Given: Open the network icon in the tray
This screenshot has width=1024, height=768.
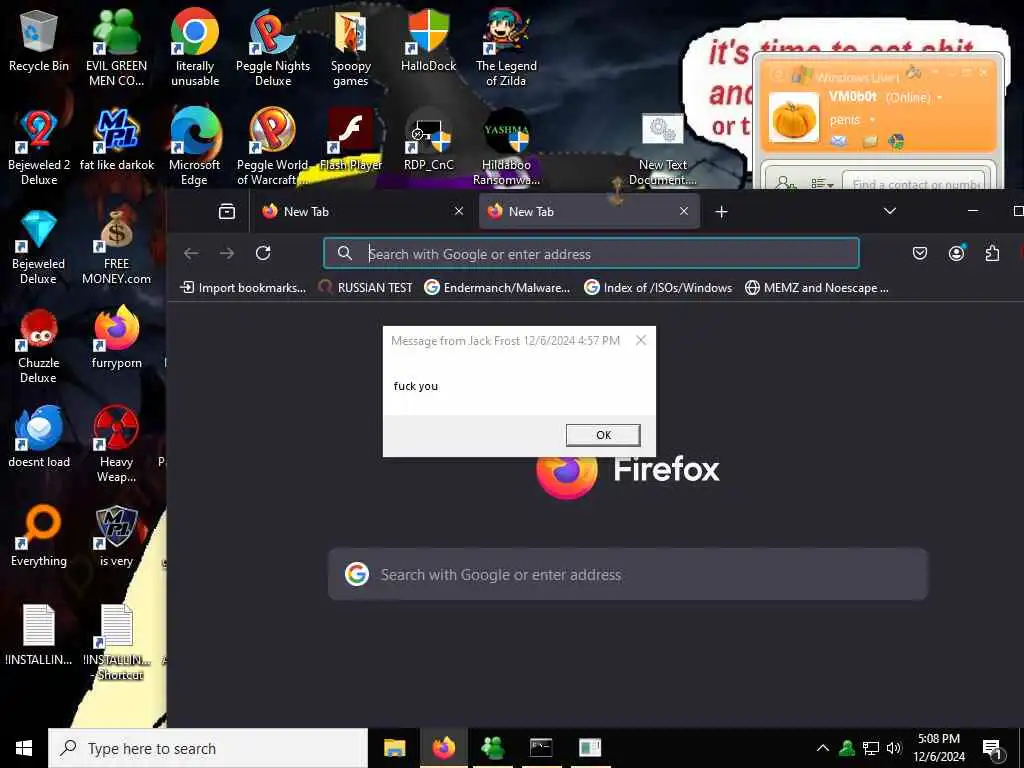Looking at the screenshot, I should point(871,748).
